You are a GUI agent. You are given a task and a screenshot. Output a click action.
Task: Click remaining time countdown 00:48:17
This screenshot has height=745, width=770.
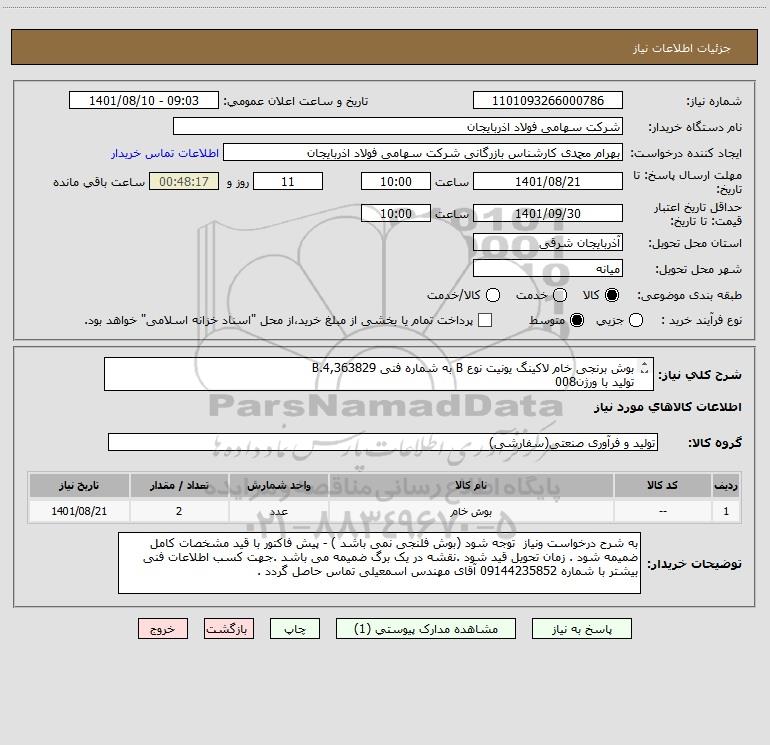[184, 181]
